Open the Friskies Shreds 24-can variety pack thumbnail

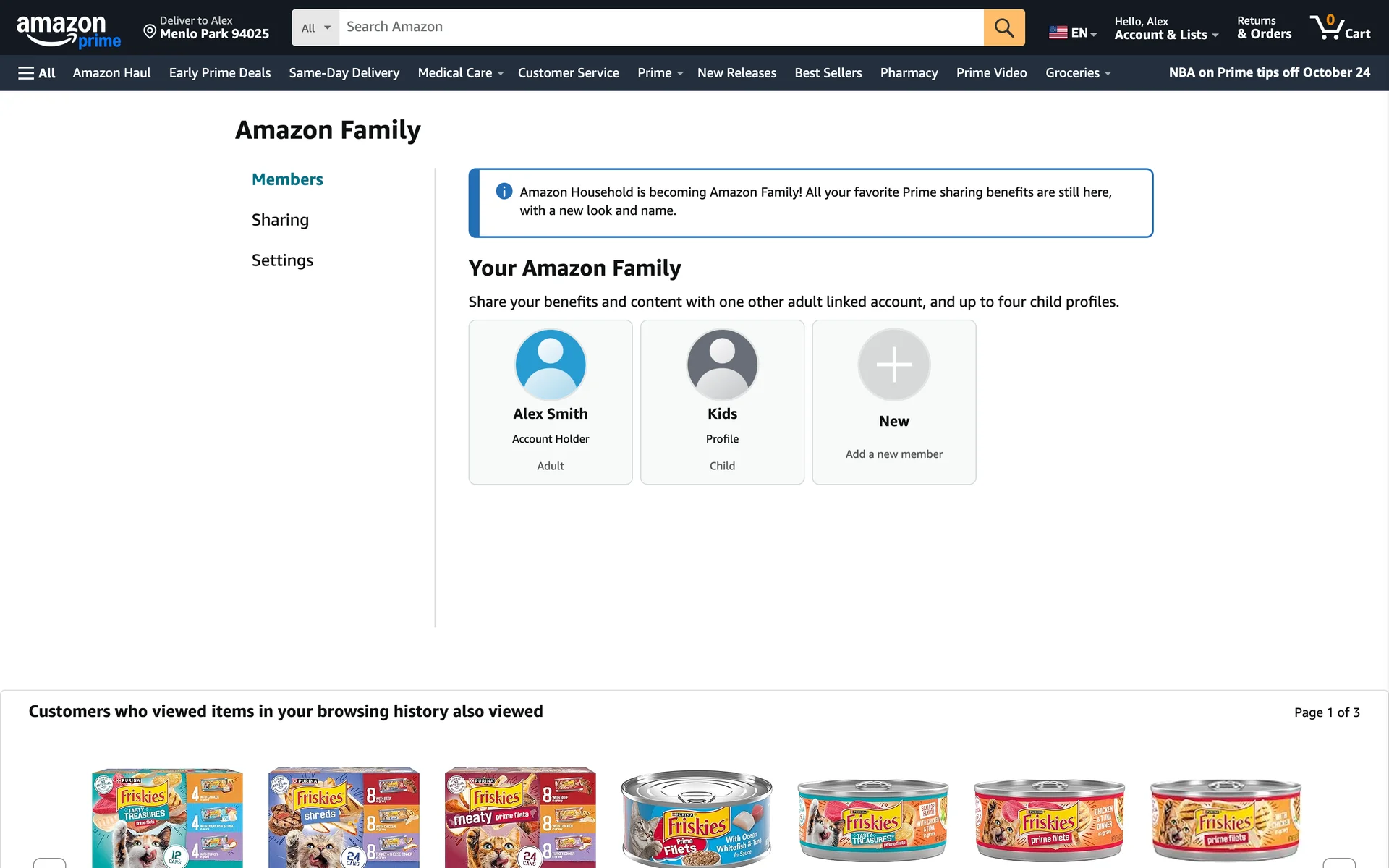pyautogui.click(x=344, y=817)
